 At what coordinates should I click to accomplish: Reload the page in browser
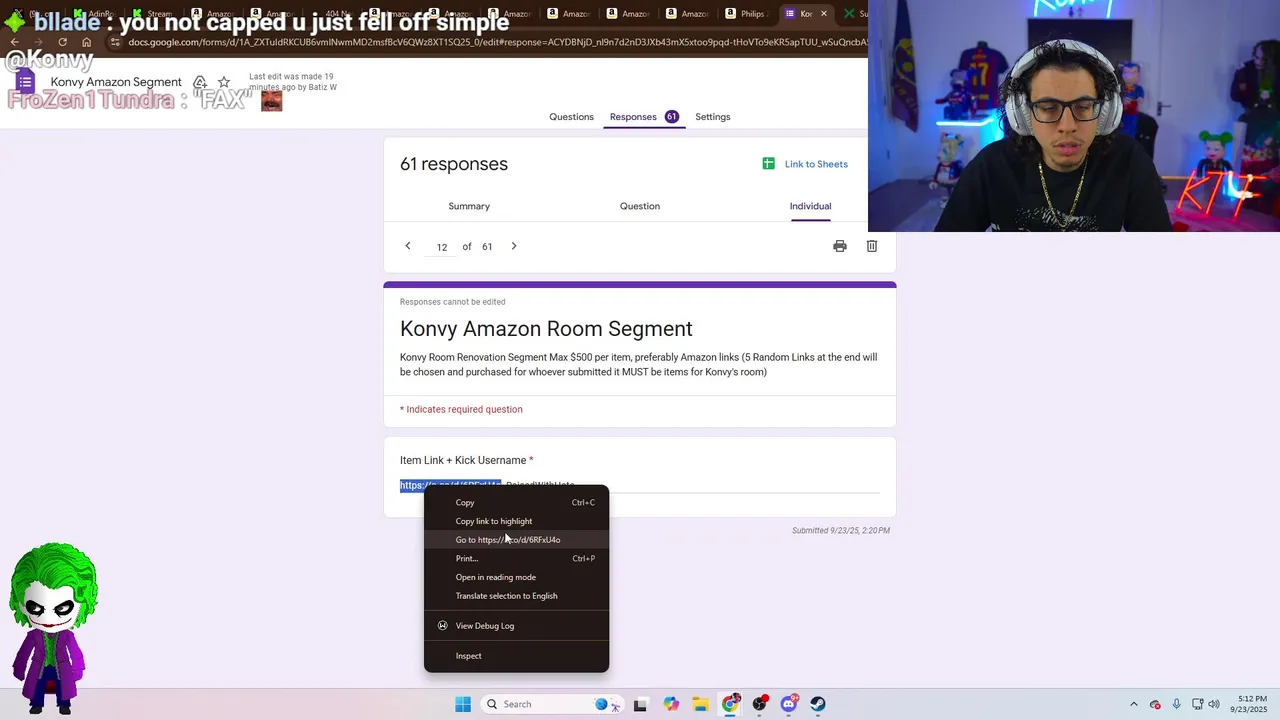[62, 42]
